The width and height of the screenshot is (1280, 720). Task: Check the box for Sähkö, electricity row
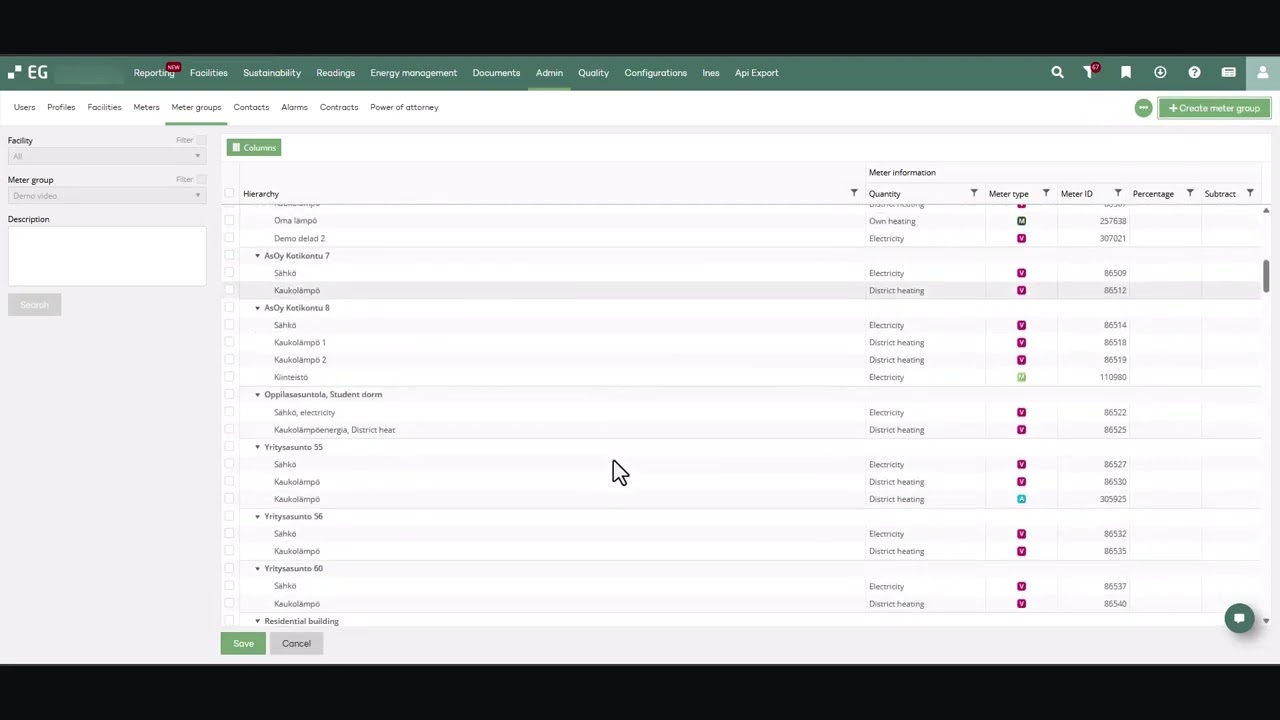pyautogui.click(x=229, y=412)
